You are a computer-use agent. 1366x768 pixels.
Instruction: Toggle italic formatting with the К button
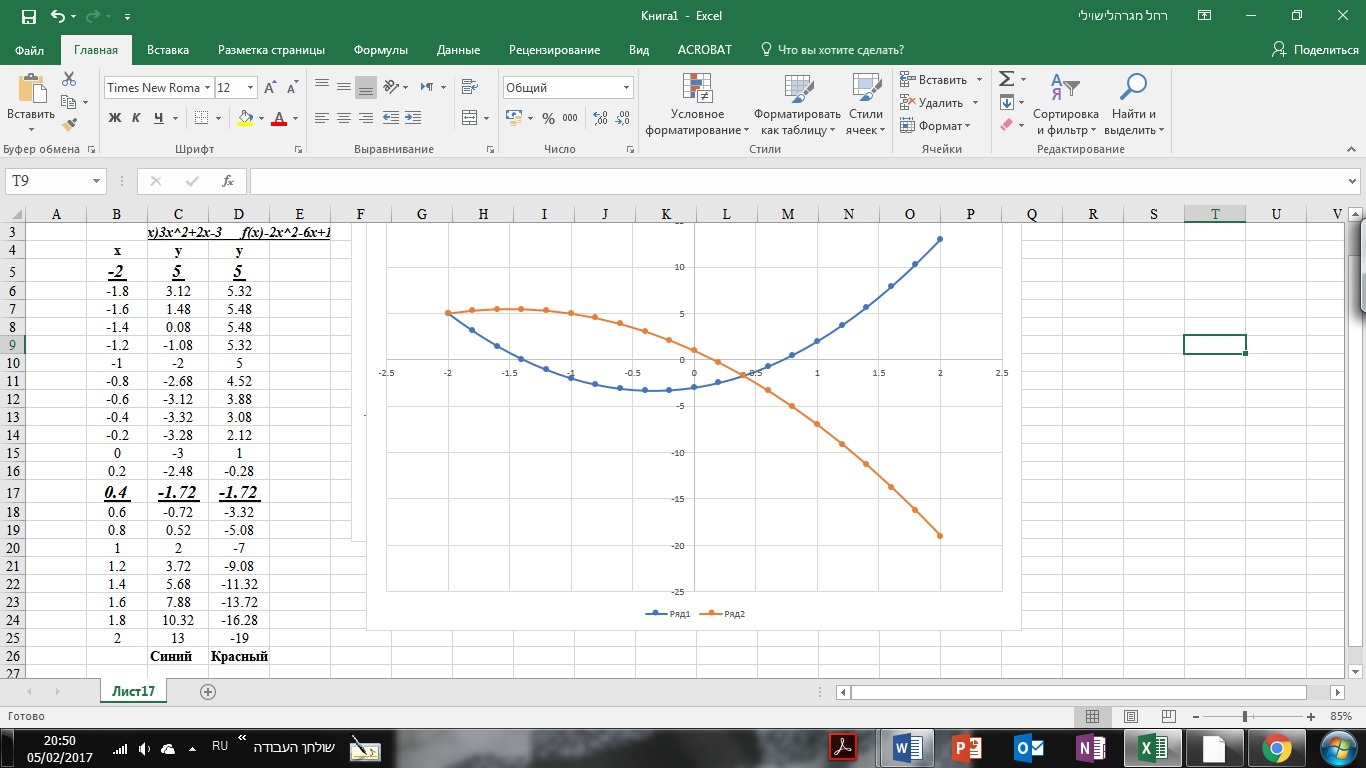(137, 118)
